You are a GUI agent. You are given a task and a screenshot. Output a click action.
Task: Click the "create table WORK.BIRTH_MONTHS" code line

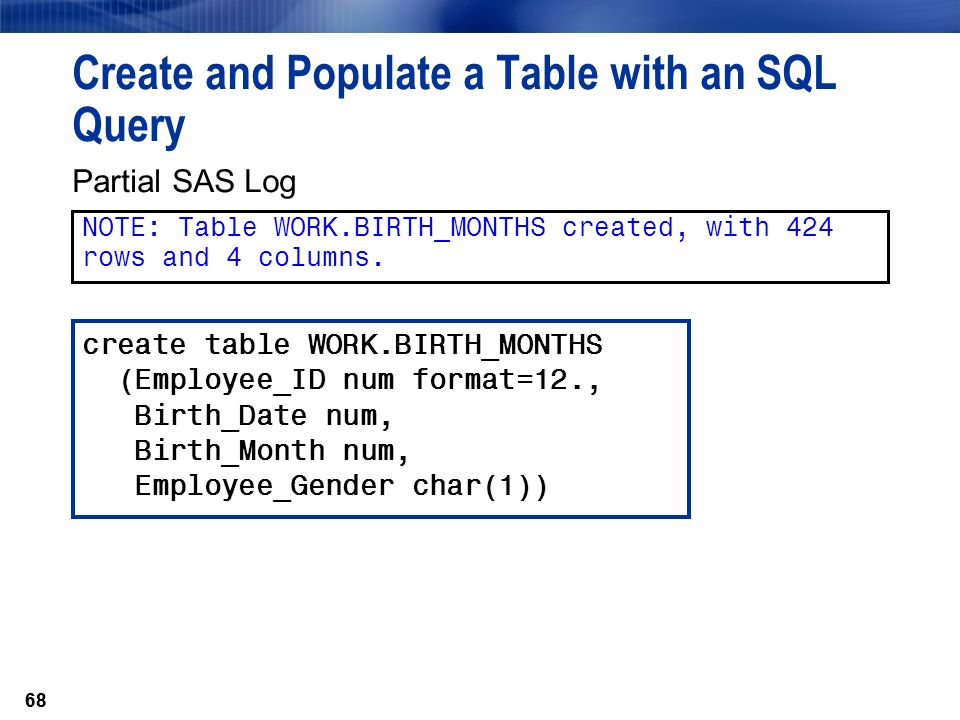342,345
